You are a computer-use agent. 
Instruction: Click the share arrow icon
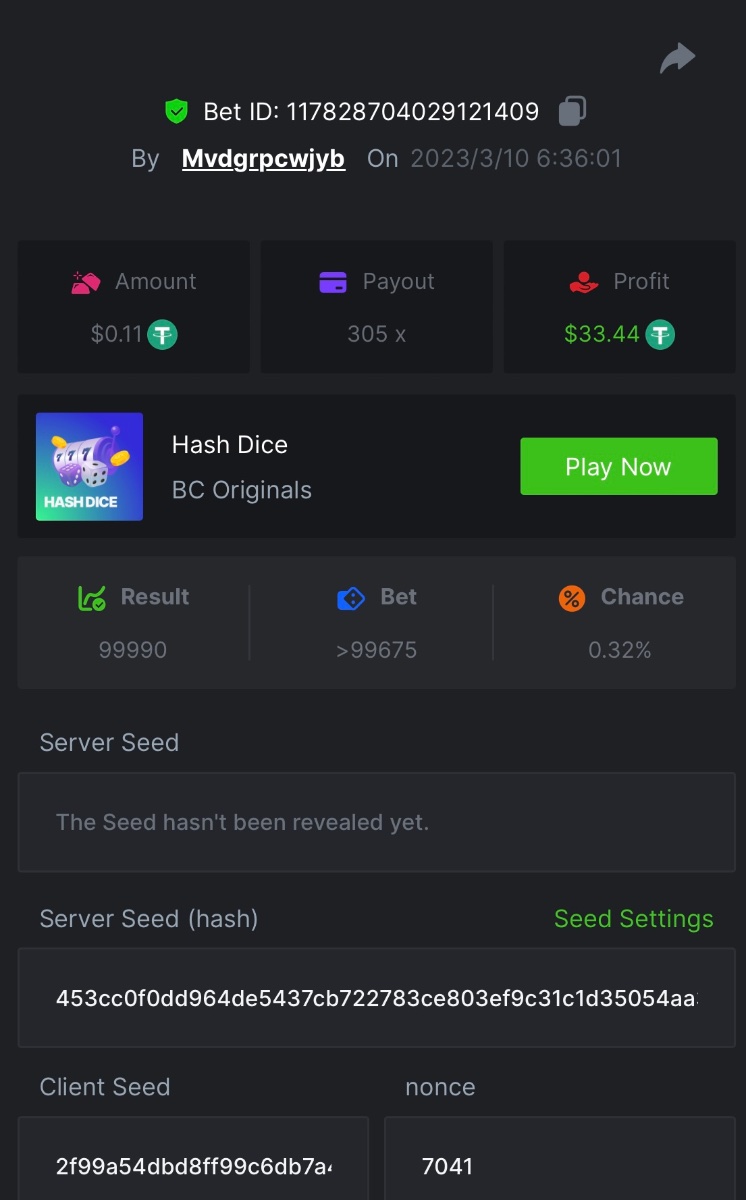[x=677, y=59]
